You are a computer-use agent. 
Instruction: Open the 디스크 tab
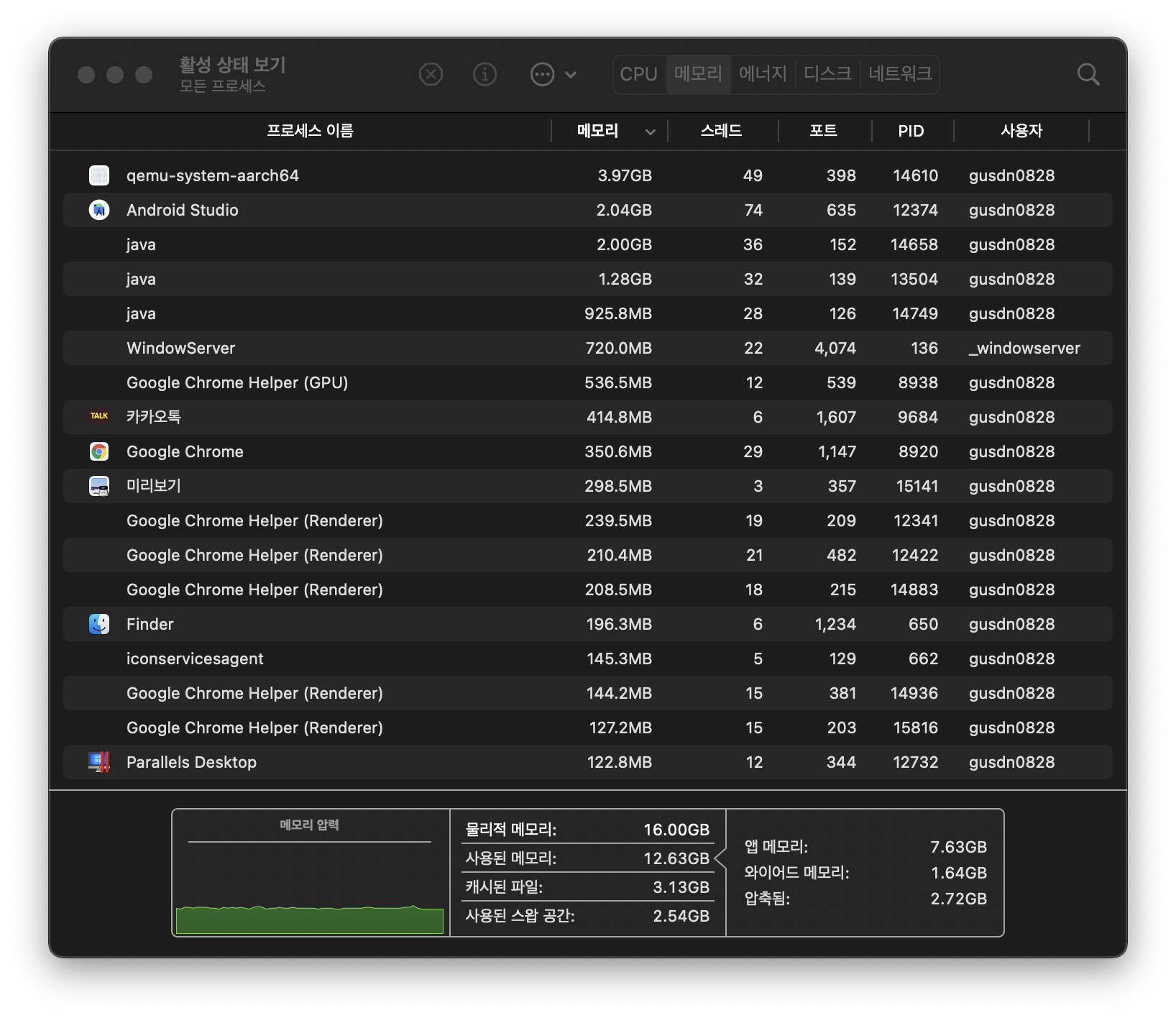coord(827,74)
